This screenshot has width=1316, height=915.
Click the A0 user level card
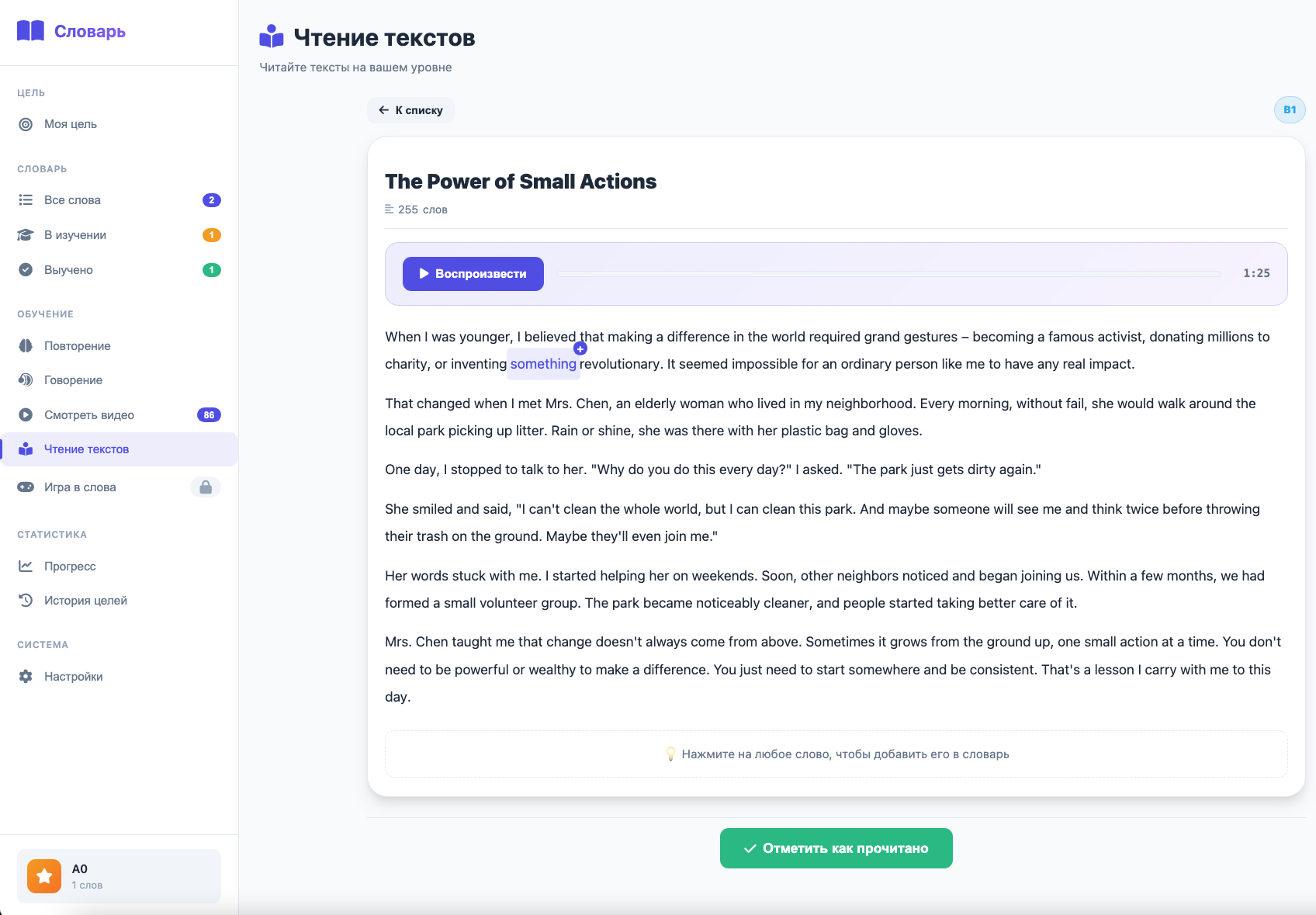pyautogui.click(x=119, y=876)
